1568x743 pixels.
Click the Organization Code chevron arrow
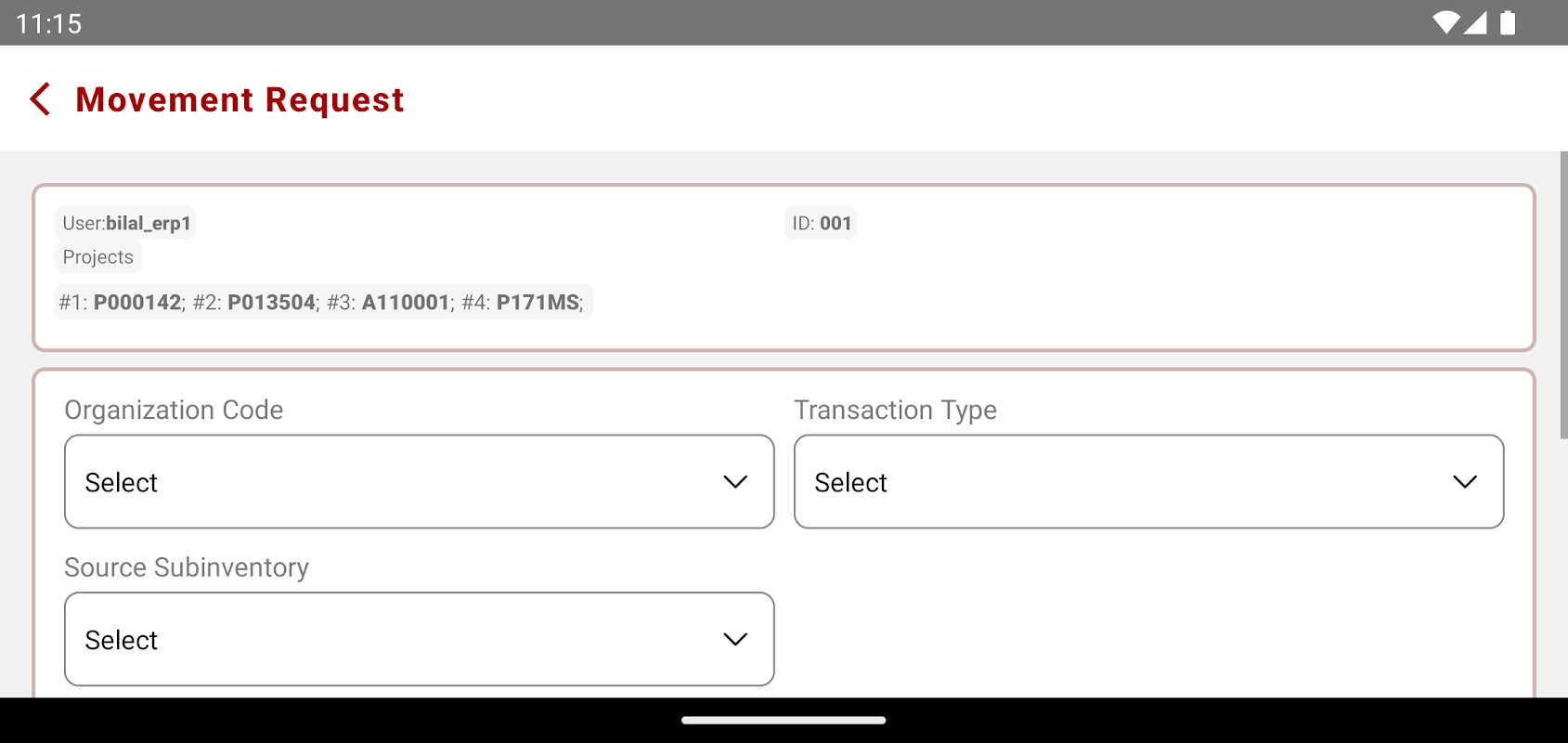coord(735,482)
